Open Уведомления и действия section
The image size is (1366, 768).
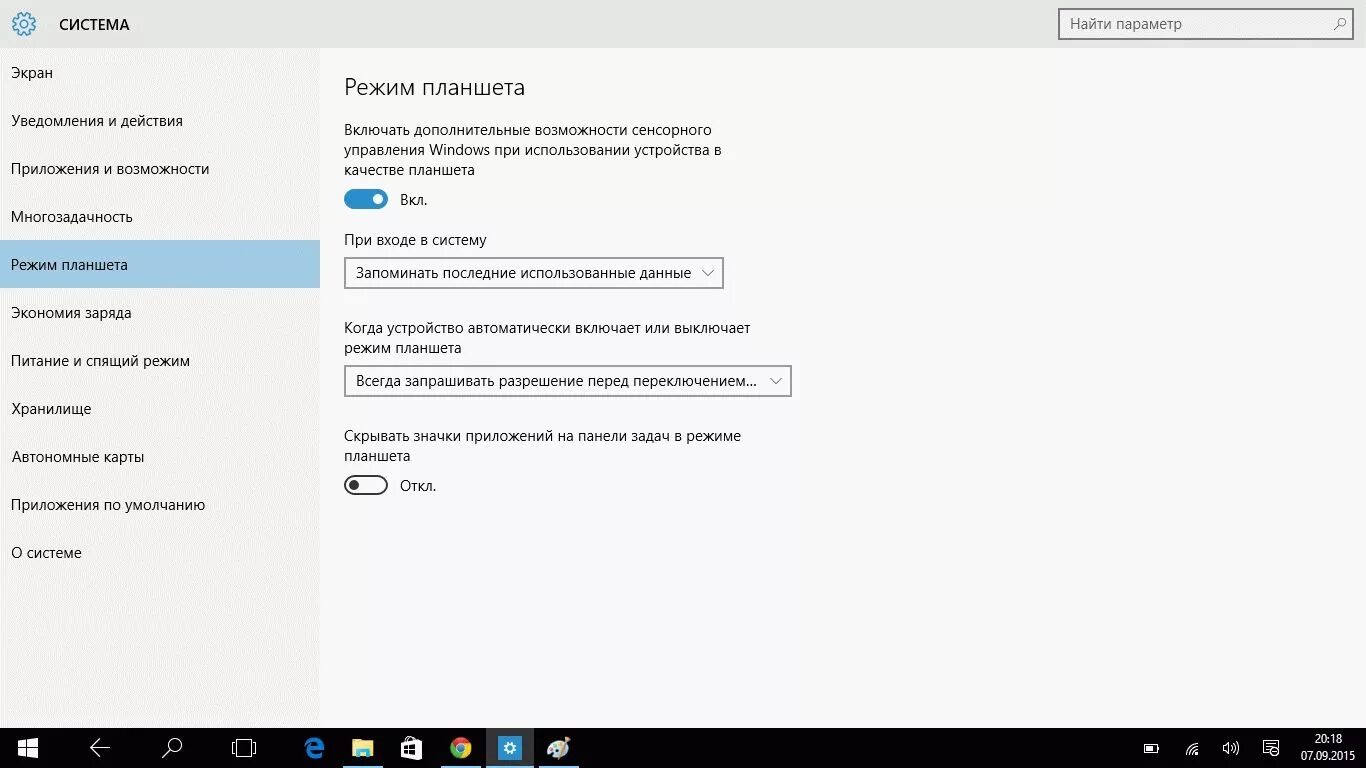pyautogui.click(x=160, y=120)
